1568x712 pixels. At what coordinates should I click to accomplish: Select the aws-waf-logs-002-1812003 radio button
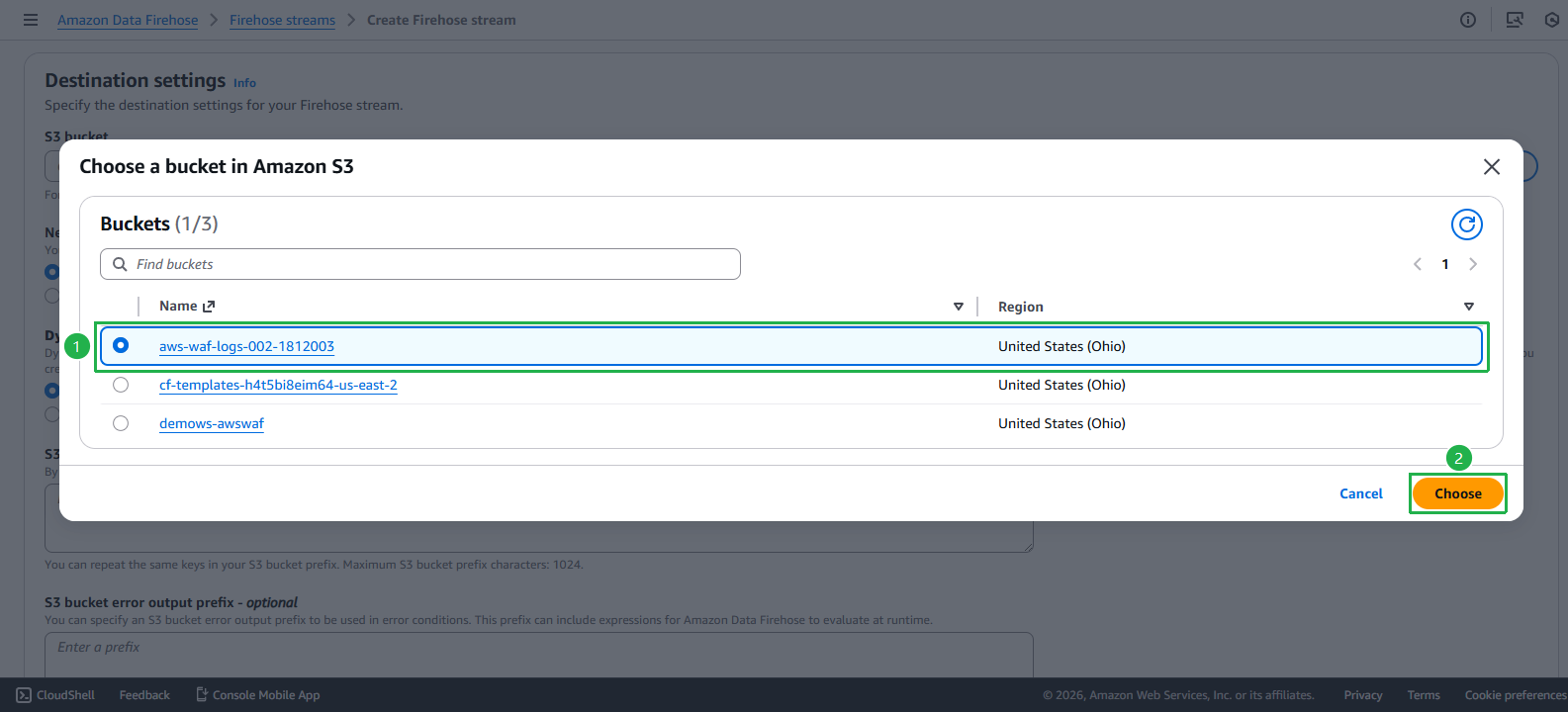121,345
